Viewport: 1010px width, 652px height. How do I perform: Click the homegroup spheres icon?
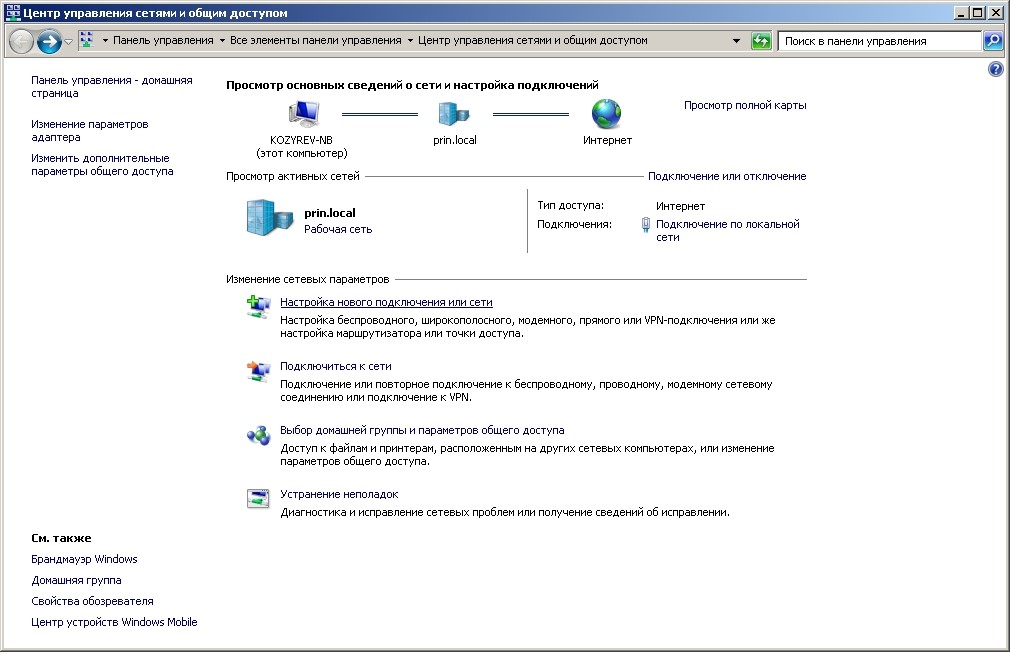(258, 436)
